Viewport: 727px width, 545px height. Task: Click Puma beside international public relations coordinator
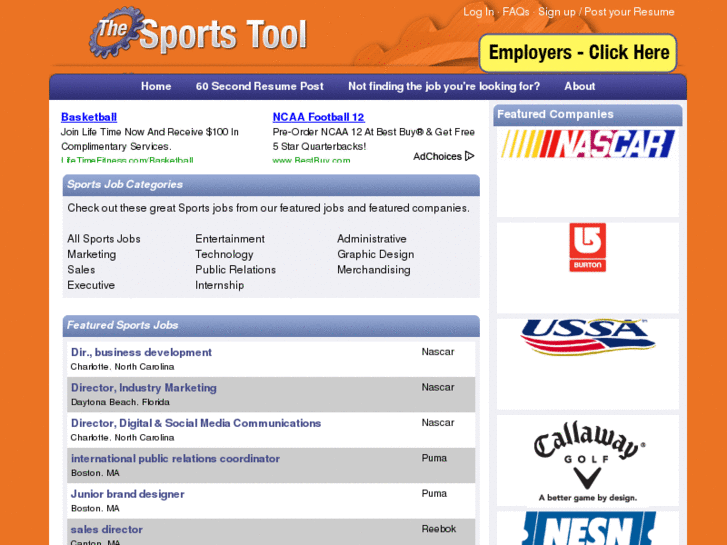click(434, 458)
